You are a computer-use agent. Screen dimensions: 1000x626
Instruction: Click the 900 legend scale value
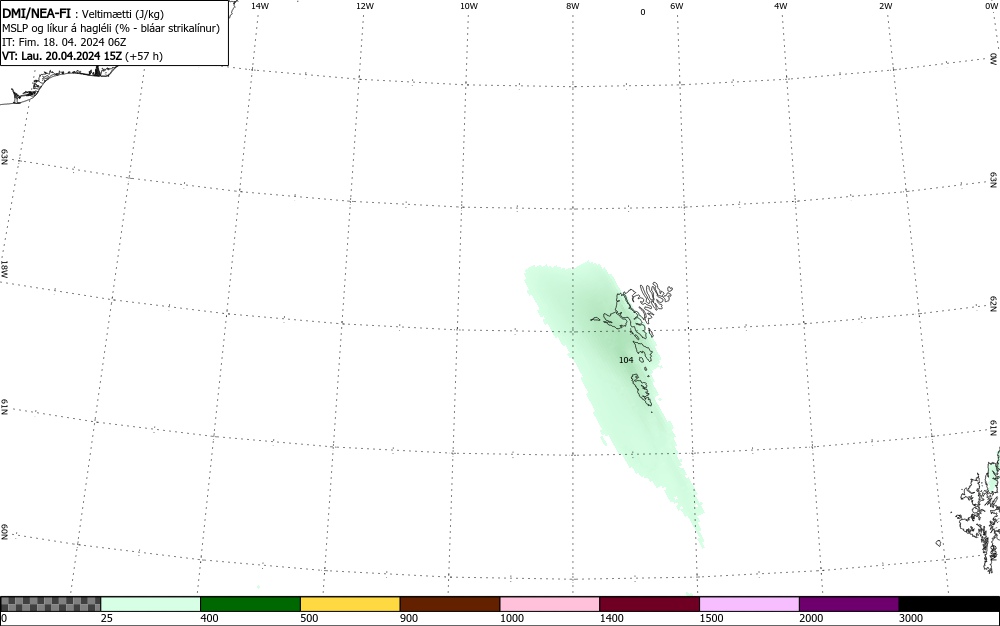coord(409,618)
